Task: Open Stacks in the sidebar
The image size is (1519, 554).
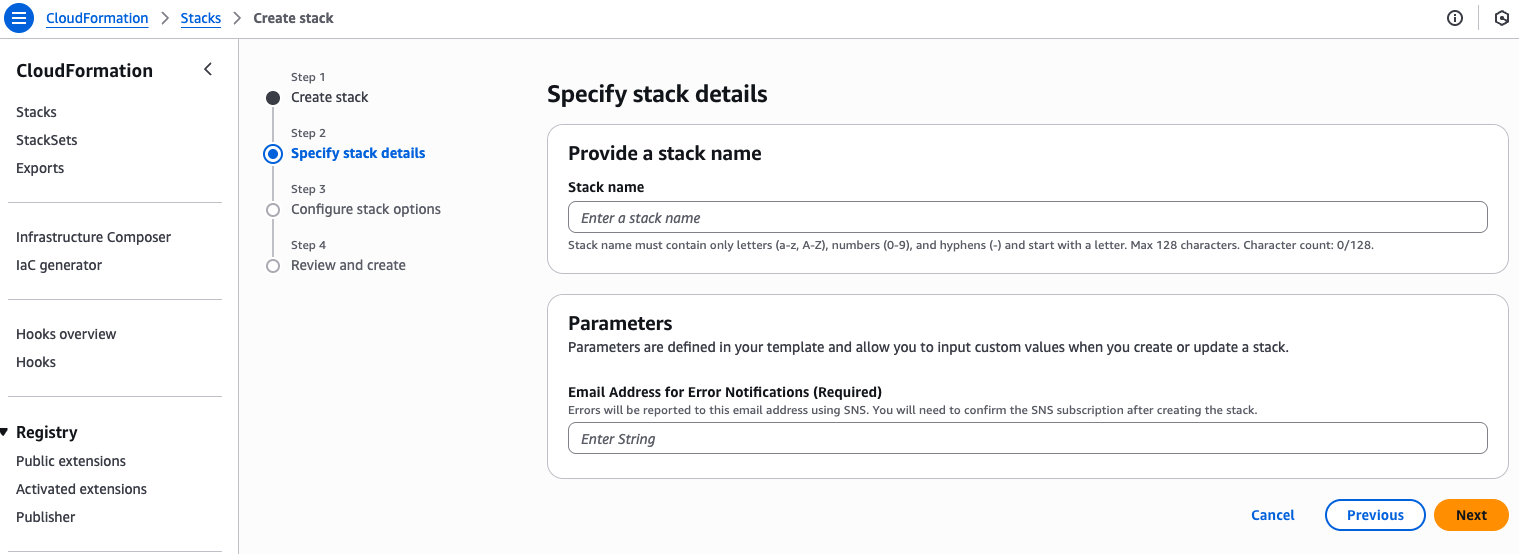Action: pos(36,112)
